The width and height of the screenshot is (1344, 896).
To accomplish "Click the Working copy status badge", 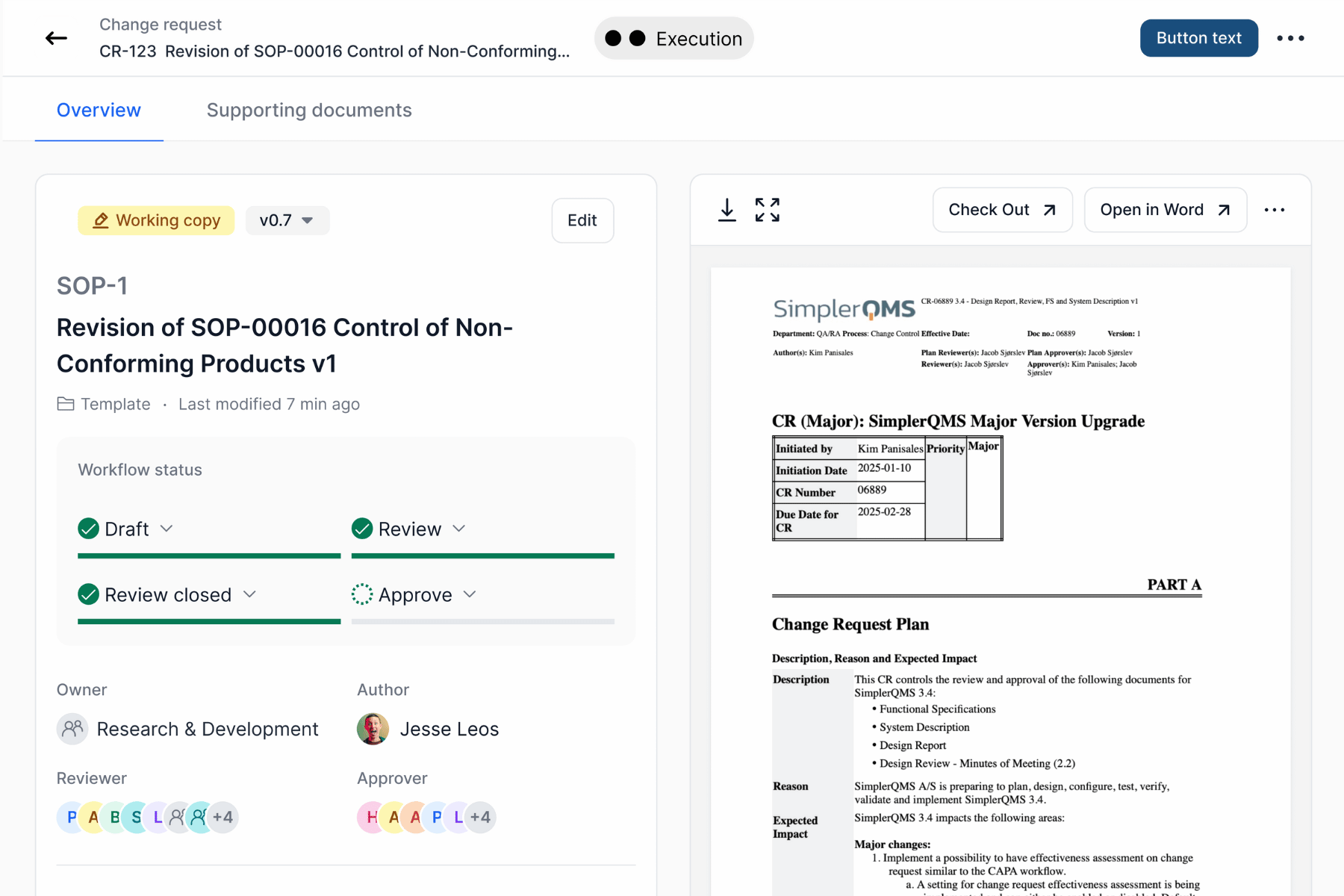I will click(156, 220).
